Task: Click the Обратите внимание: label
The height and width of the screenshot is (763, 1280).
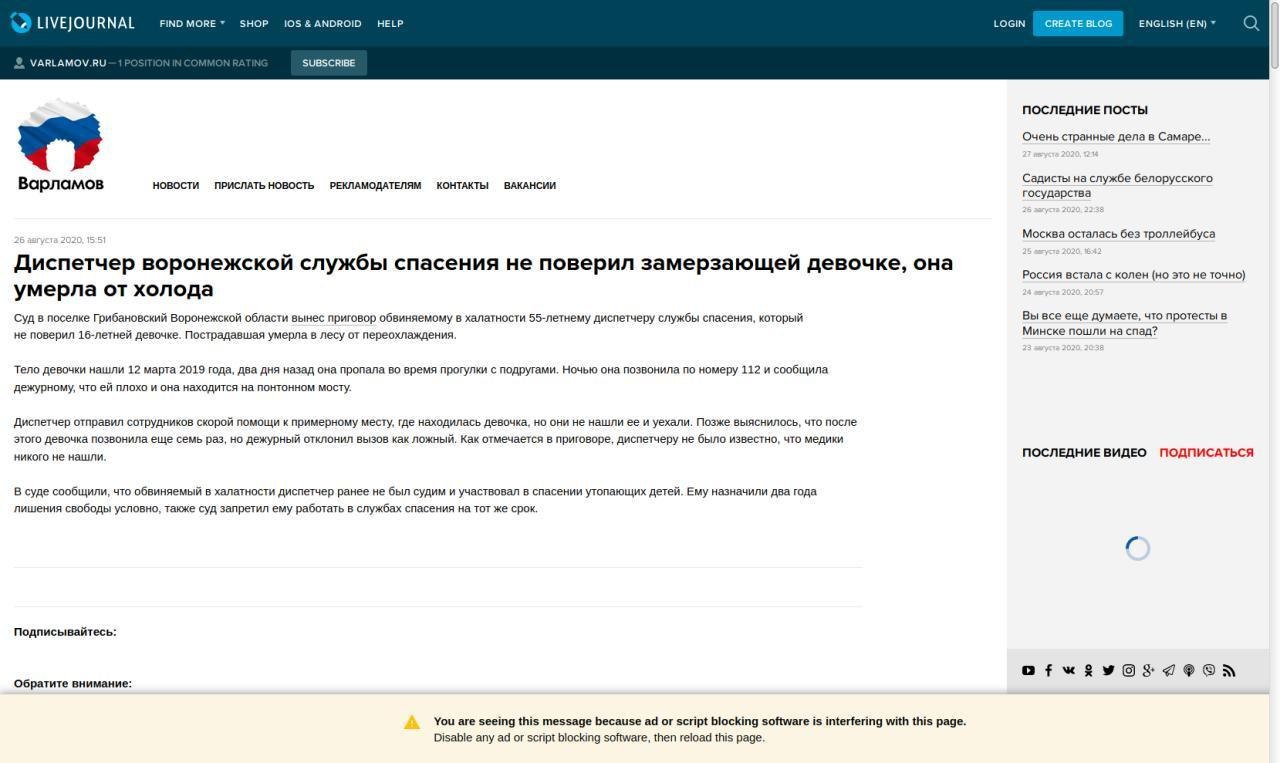Action: pyautogui.click(x=73, y=684)
